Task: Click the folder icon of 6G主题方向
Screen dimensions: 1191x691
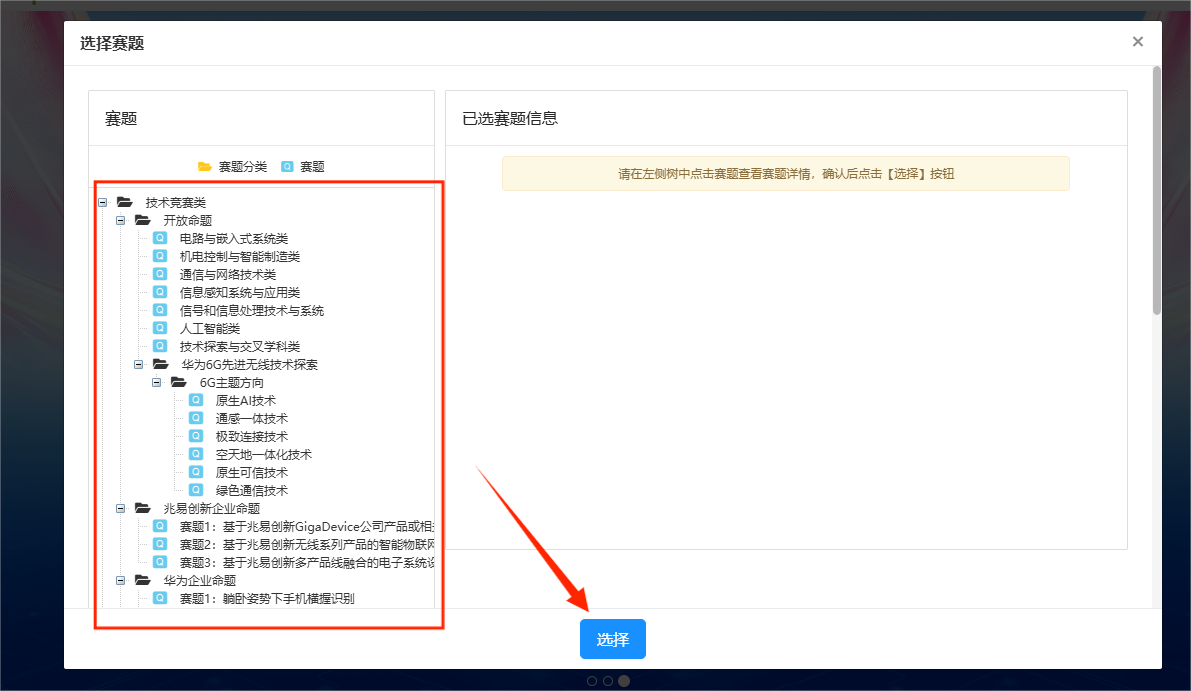Action: pyautogui.click(x=179, y=382)
